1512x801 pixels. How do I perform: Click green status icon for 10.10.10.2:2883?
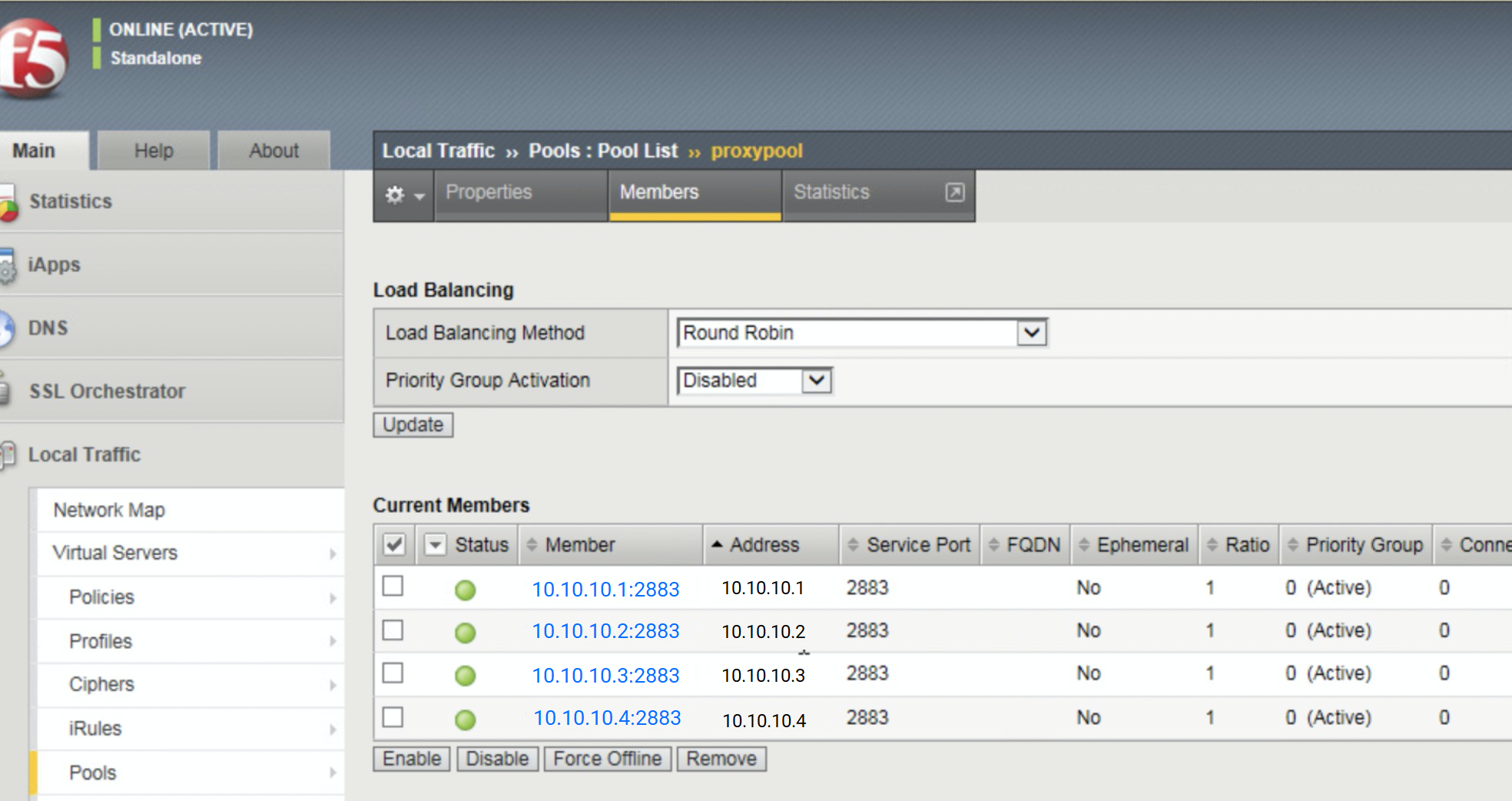point(465,633)
